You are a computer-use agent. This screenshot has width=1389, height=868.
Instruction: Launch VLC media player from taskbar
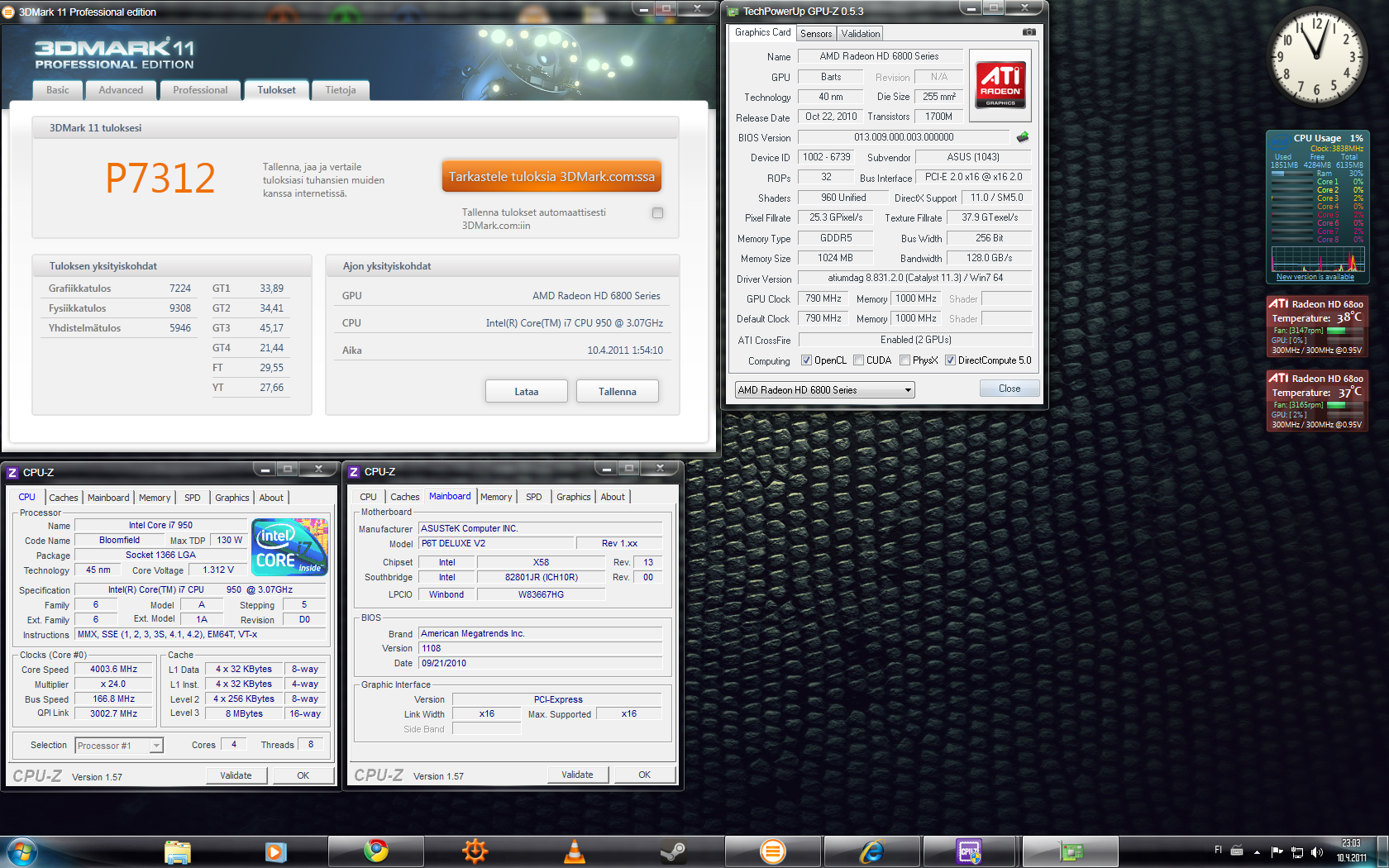[575, 851]
